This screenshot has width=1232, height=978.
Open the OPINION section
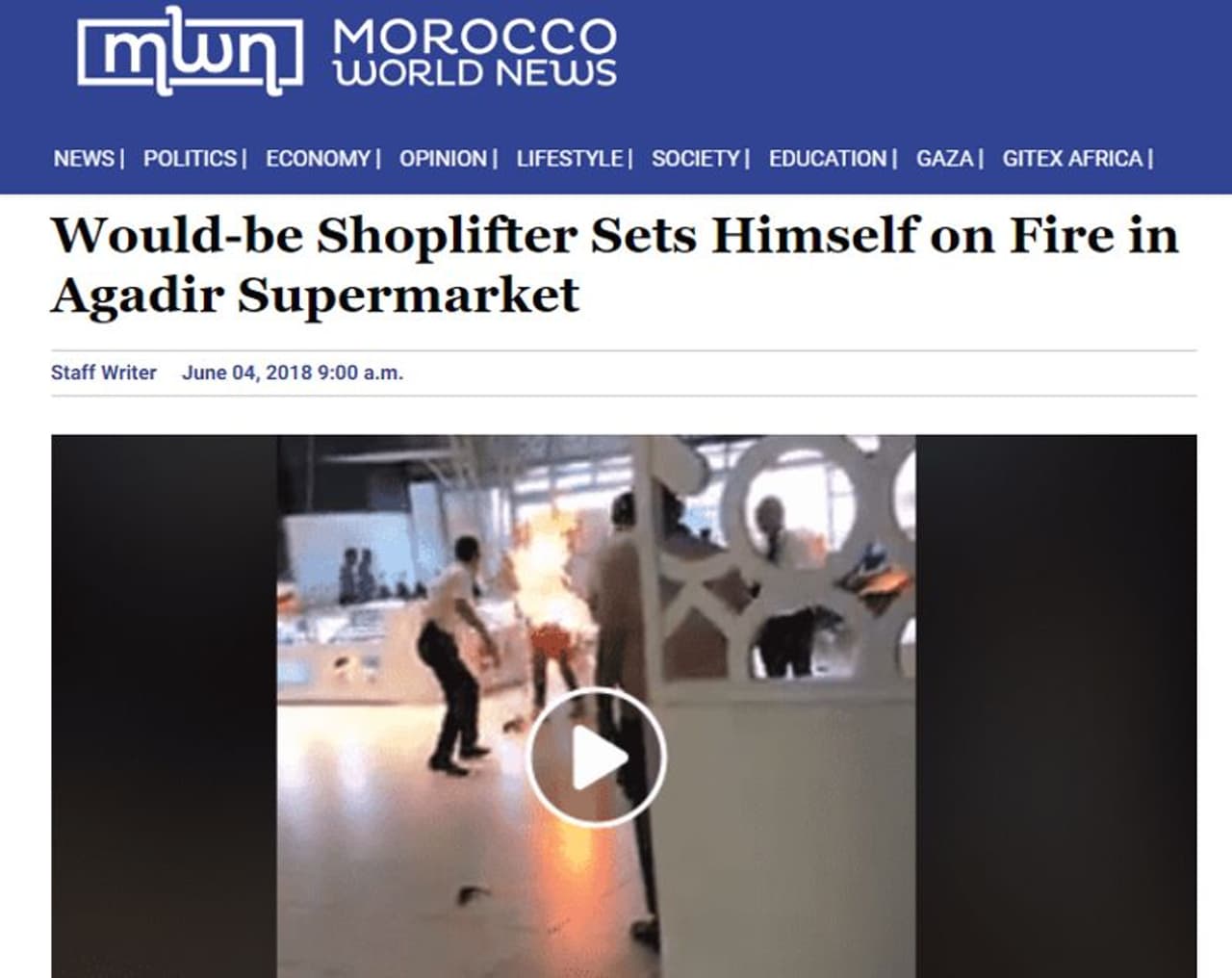point(443,159)
